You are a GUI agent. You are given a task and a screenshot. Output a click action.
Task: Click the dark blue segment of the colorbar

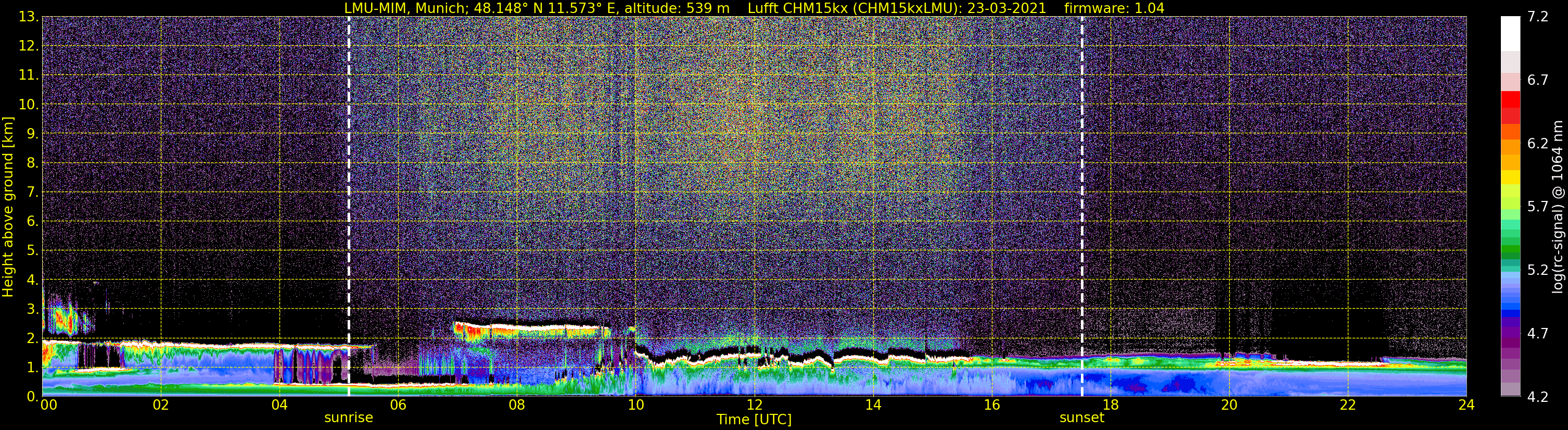1510,315
